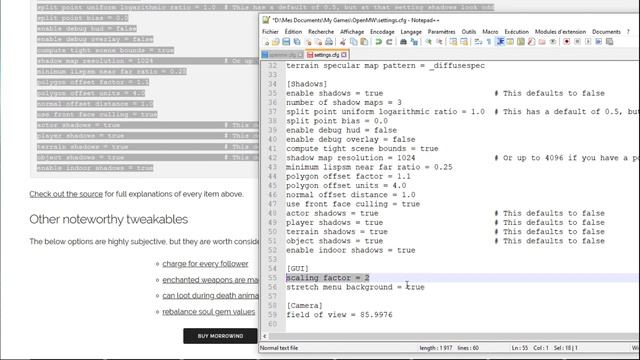Toggle file Monitoring eye icon

pyautogui.click(x=553, y=42)
